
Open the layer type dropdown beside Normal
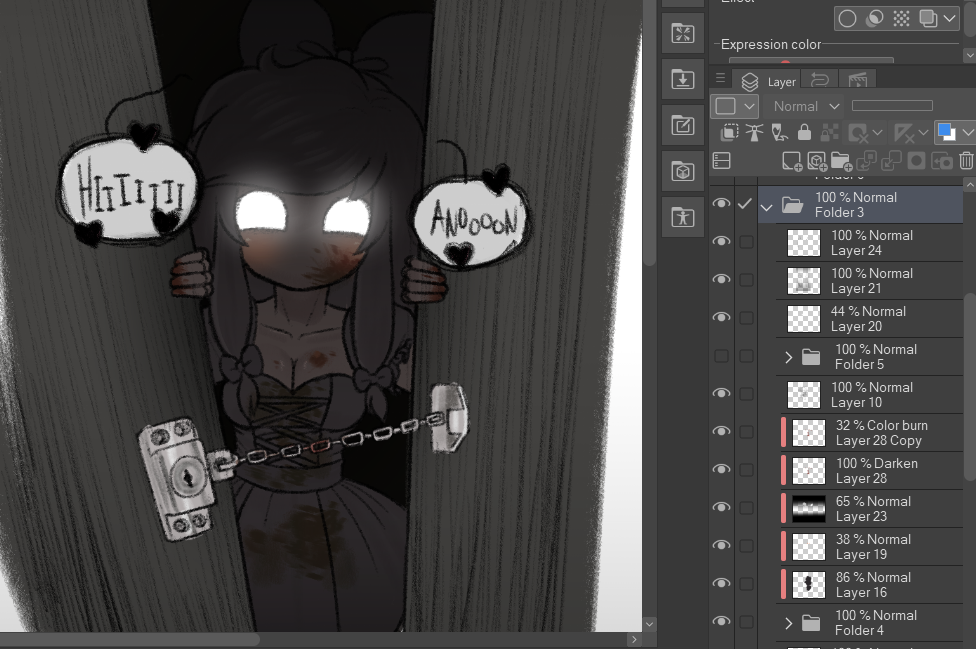click(734, 106)
